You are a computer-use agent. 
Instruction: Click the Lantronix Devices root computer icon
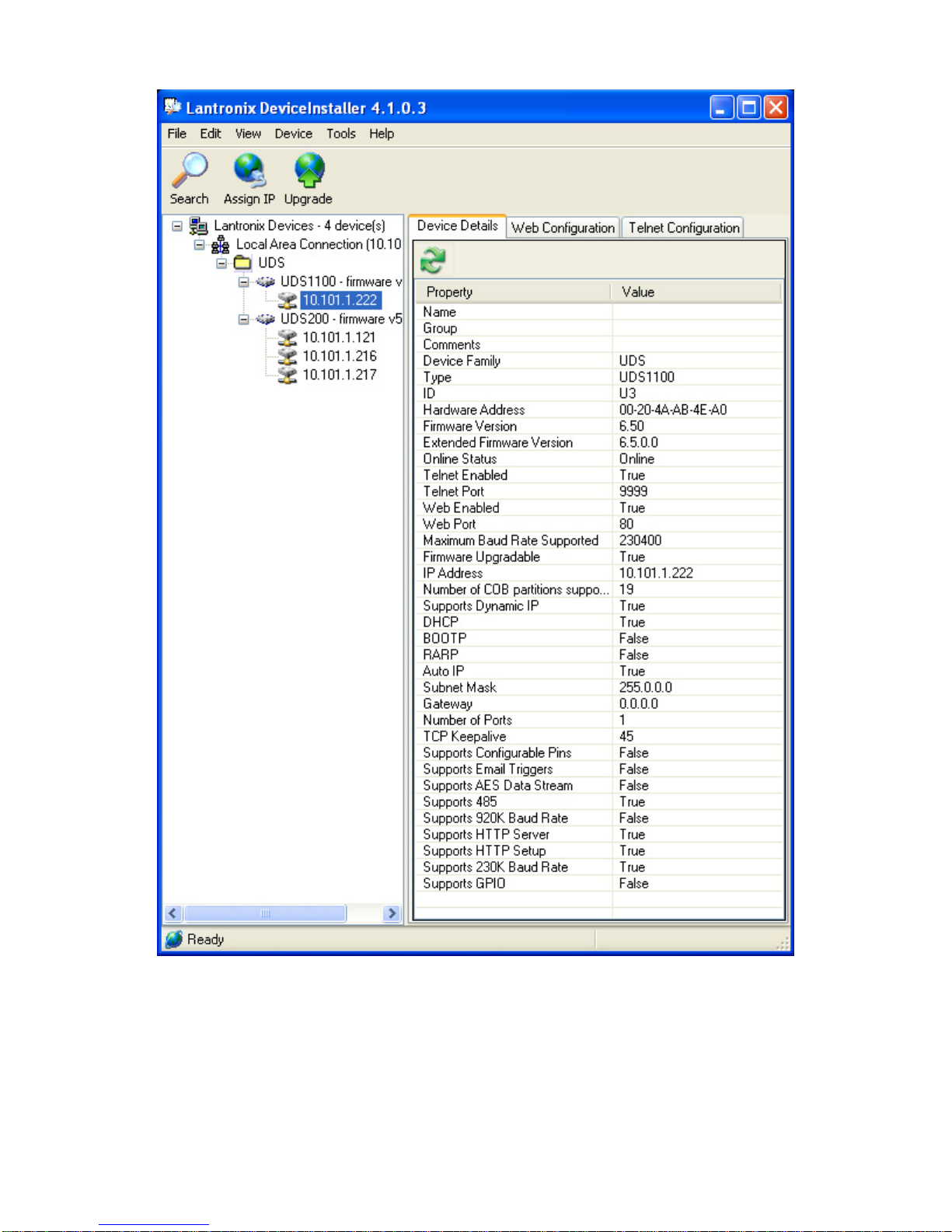199,226
